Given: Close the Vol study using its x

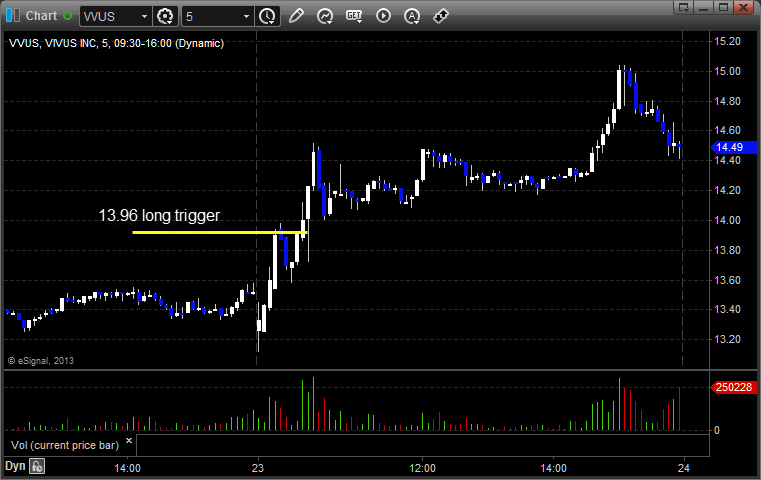Looking at the screenshot, I should click(x=129, y=441).
